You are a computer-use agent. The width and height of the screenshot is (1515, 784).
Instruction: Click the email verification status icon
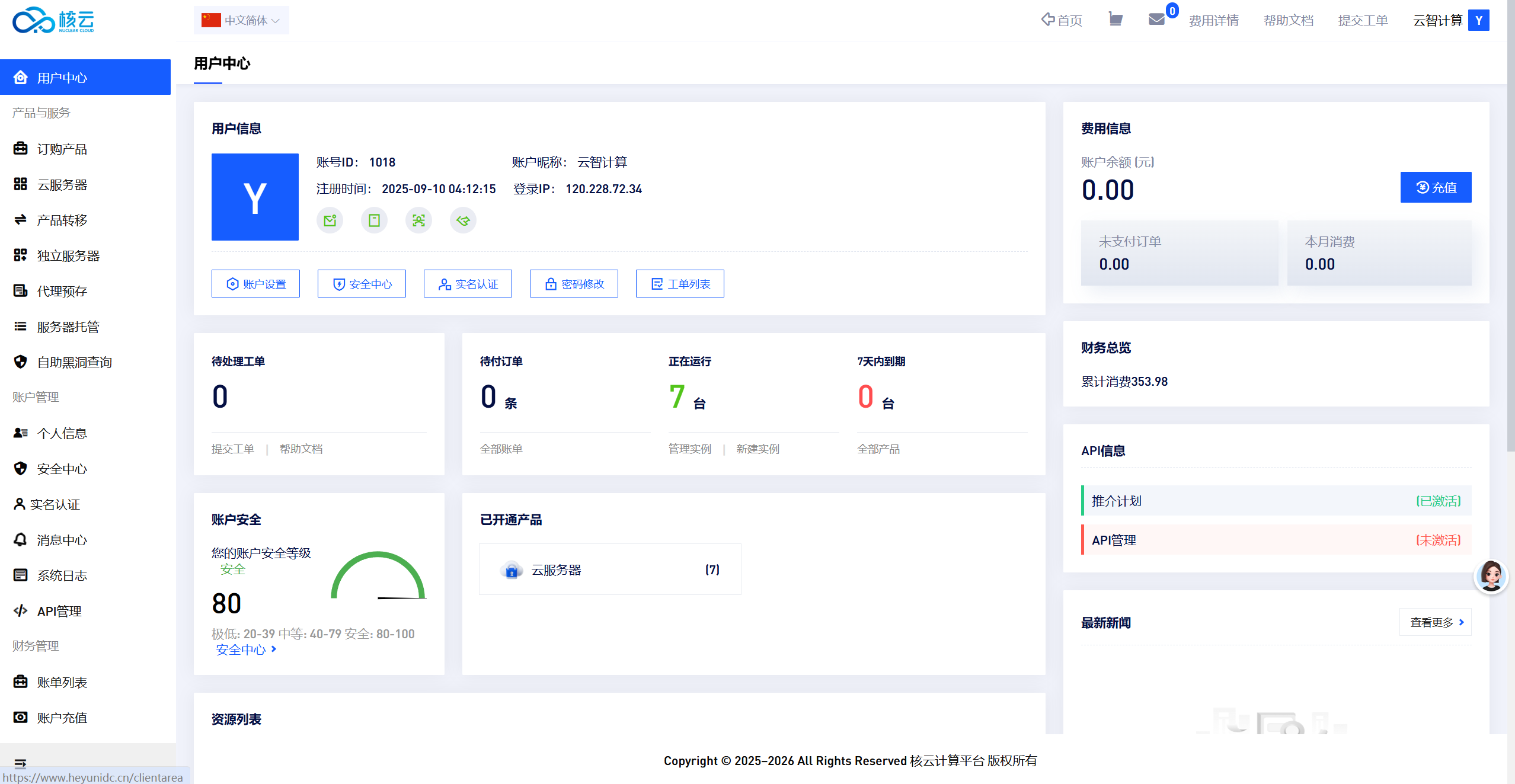tap(330, 220)
